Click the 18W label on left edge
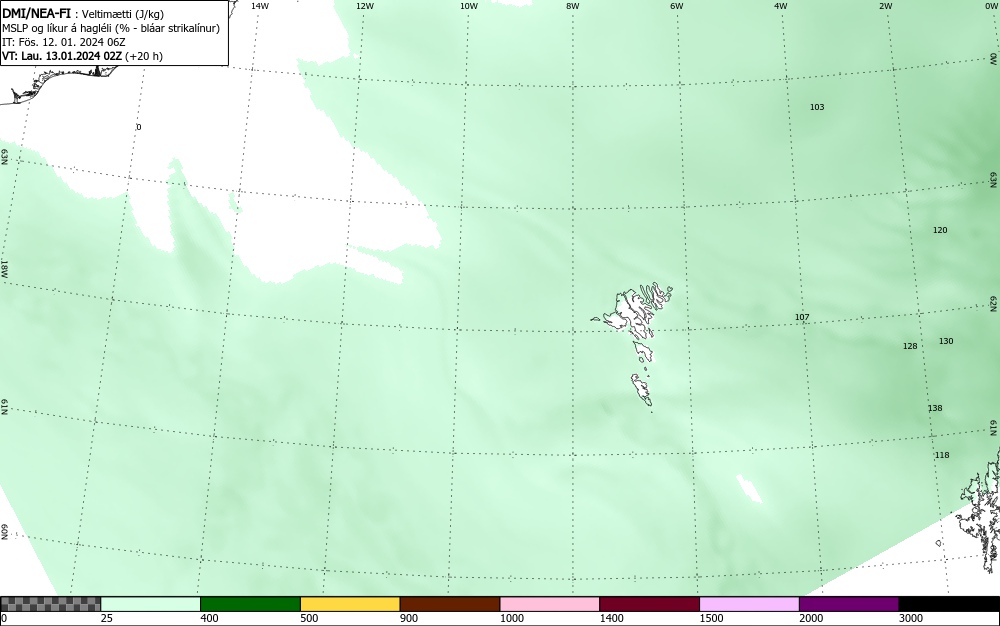This screenshot has width=1000, height=626. pos(4,268)
